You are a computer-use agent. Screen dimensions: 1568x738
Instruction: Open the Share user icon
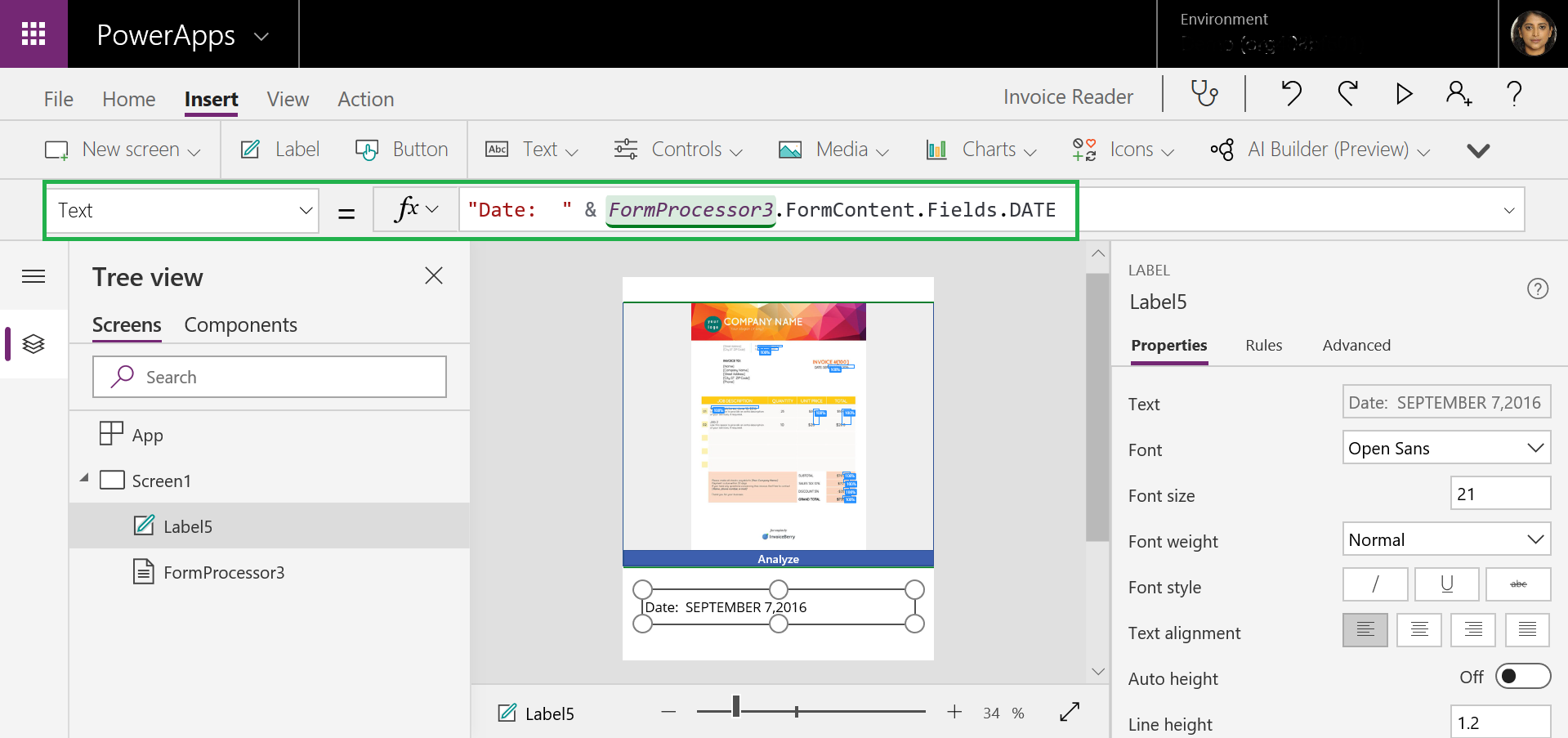point(1459,94)
